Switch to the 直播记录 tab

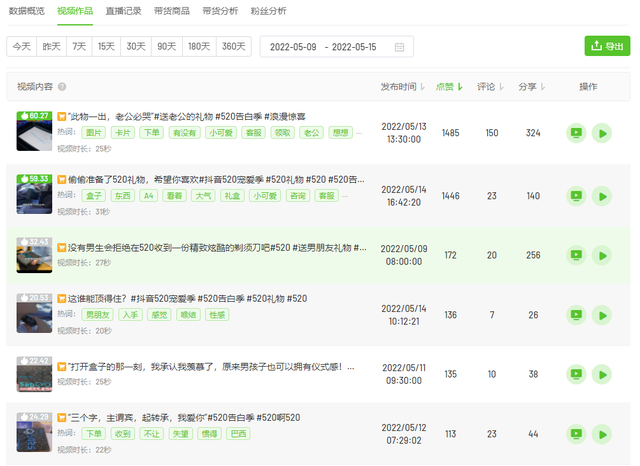124,11
